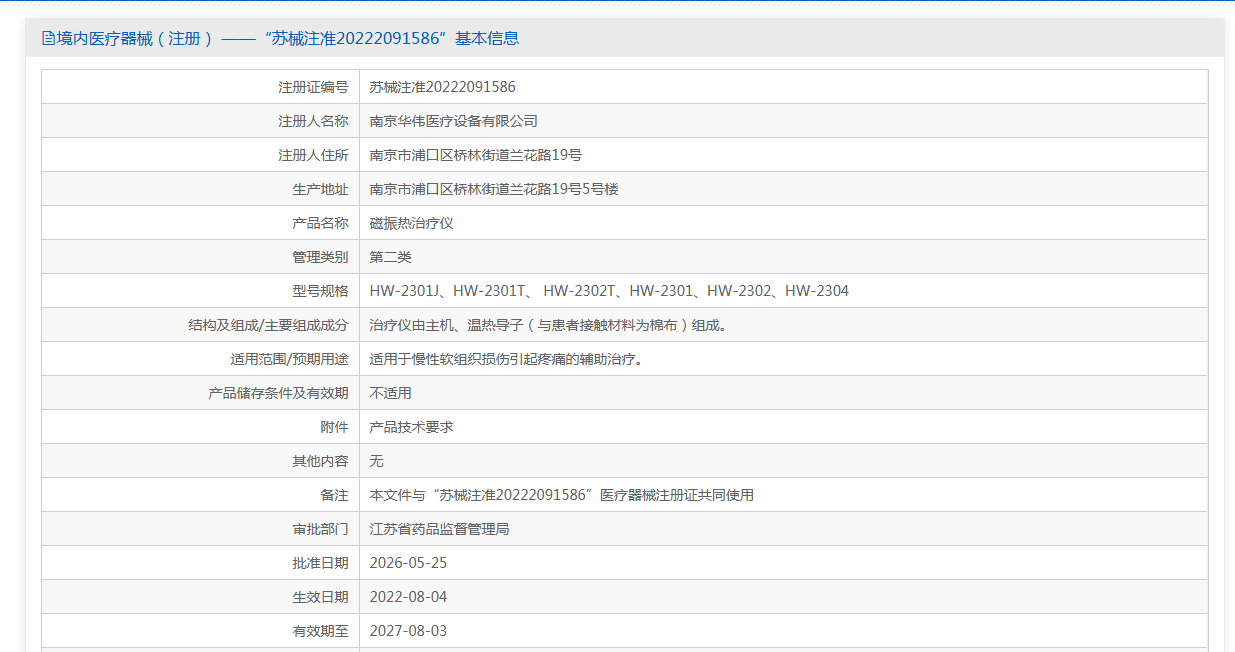Screen dimensions: 1235x652
Task: Select company name 南京华伟医疗设备有限公司
Action: (x=454, y=121)
